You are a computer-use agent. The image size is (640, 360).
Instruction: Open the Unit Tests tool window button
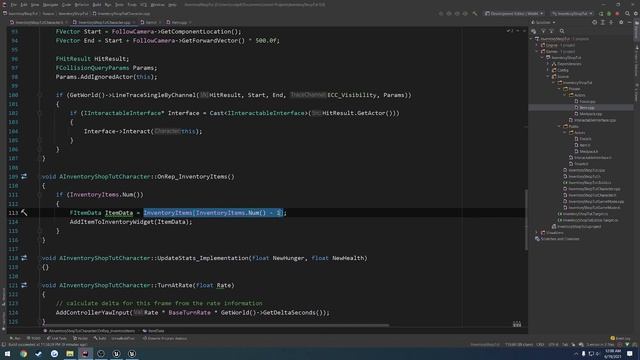coord(57,338)
